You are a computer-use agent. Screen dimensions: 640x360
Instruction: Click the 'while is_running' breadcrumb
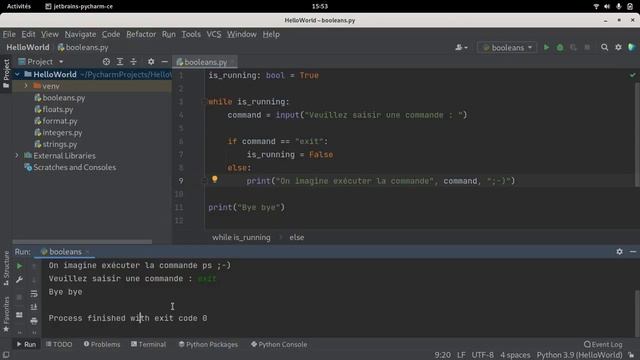coord(241,237)
